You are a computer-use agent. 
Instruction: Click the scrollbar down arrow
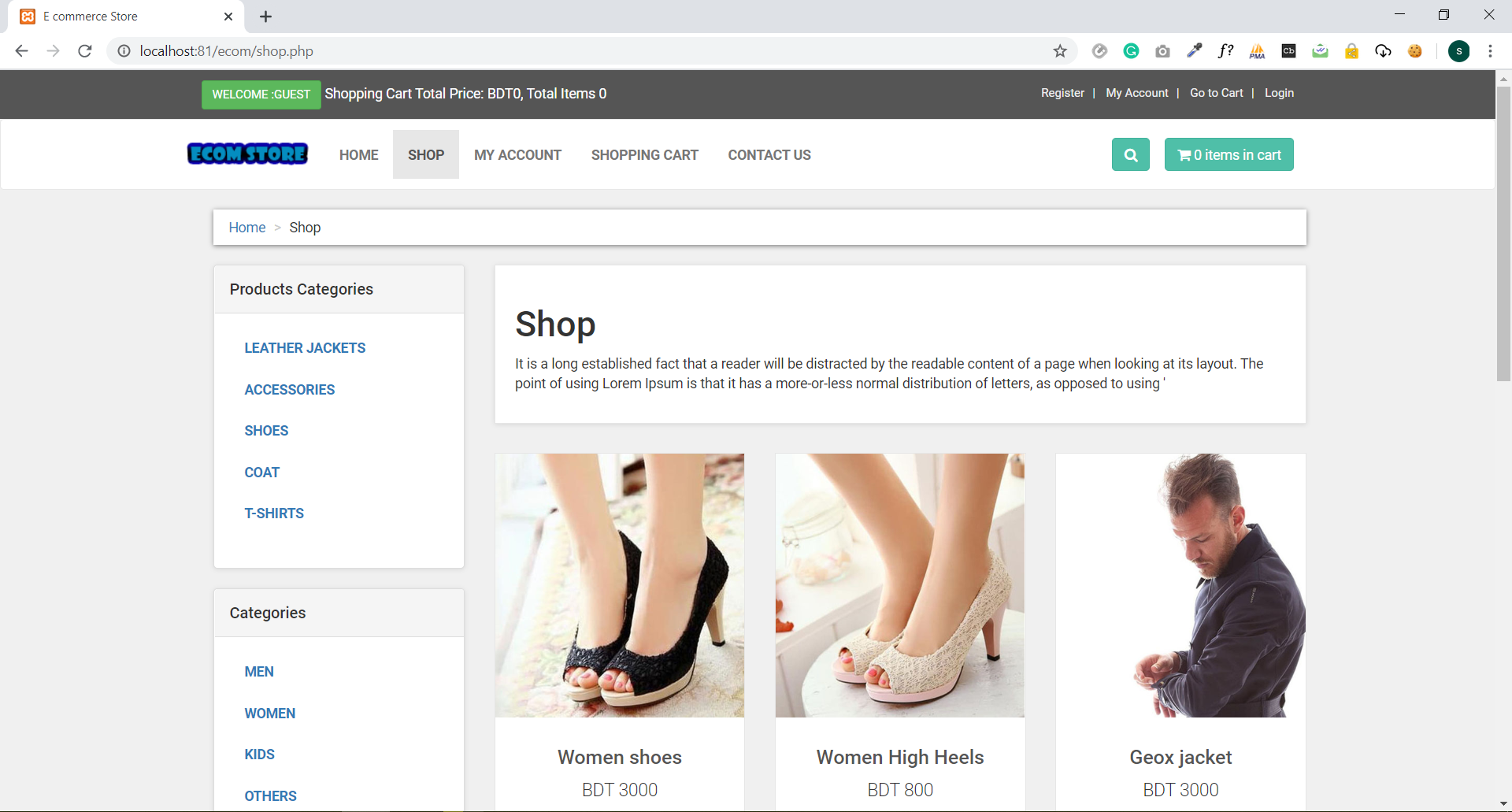[1503, 804]
